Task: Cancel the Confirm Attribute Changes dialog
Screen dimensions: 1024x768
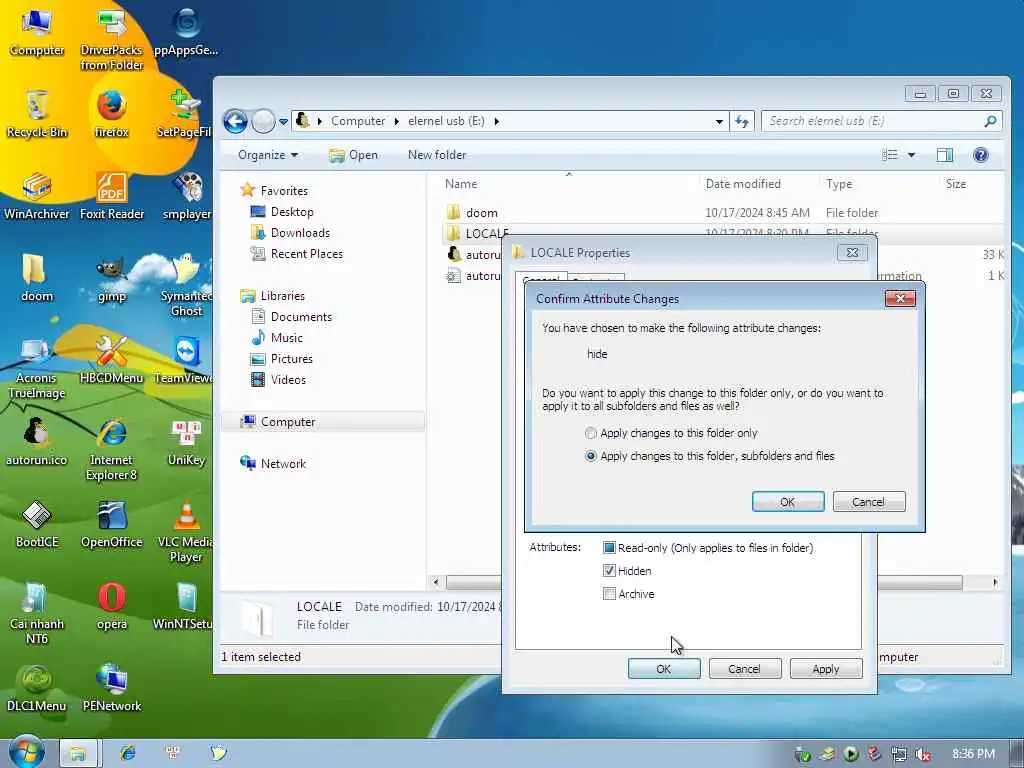Action: (869, 502)
